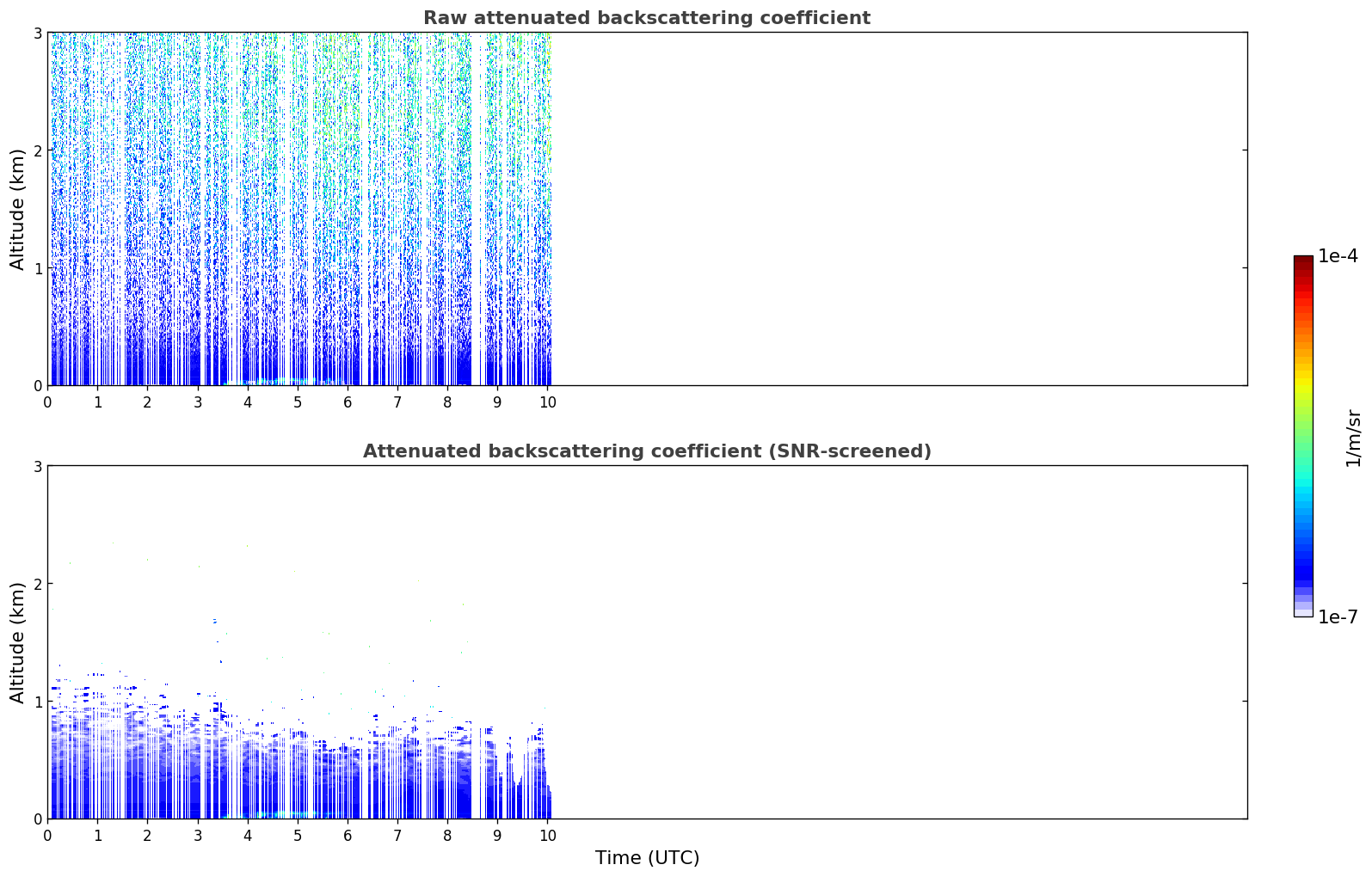Click the 0 tick on top time axis

(x=47, y=402)
